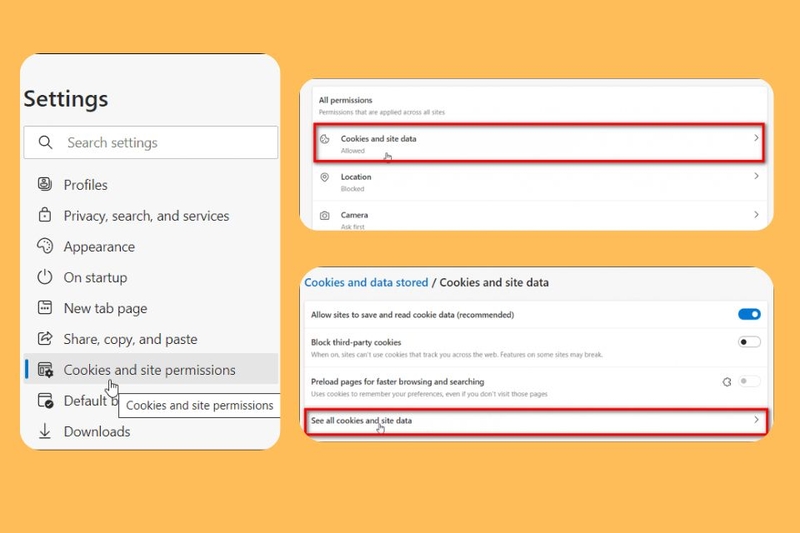Viewport: 800px width, 533px height.
Task: Open Profiles settings section
Action: (x=151, y=185)
